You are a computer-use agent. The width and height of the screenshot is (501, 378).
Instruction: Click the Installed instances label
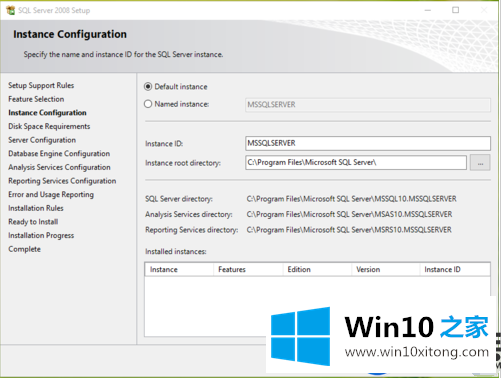176,252
